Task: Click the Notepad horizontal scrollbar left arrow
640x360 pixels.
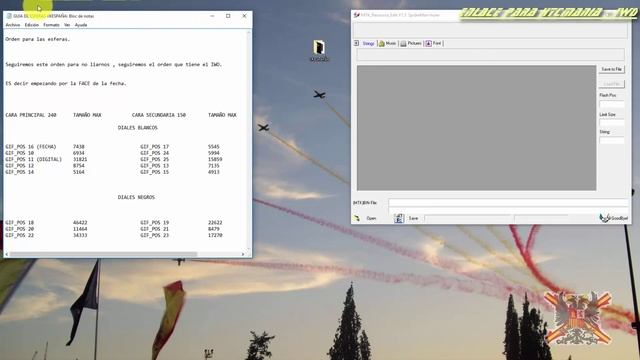Action: point(7,254)
